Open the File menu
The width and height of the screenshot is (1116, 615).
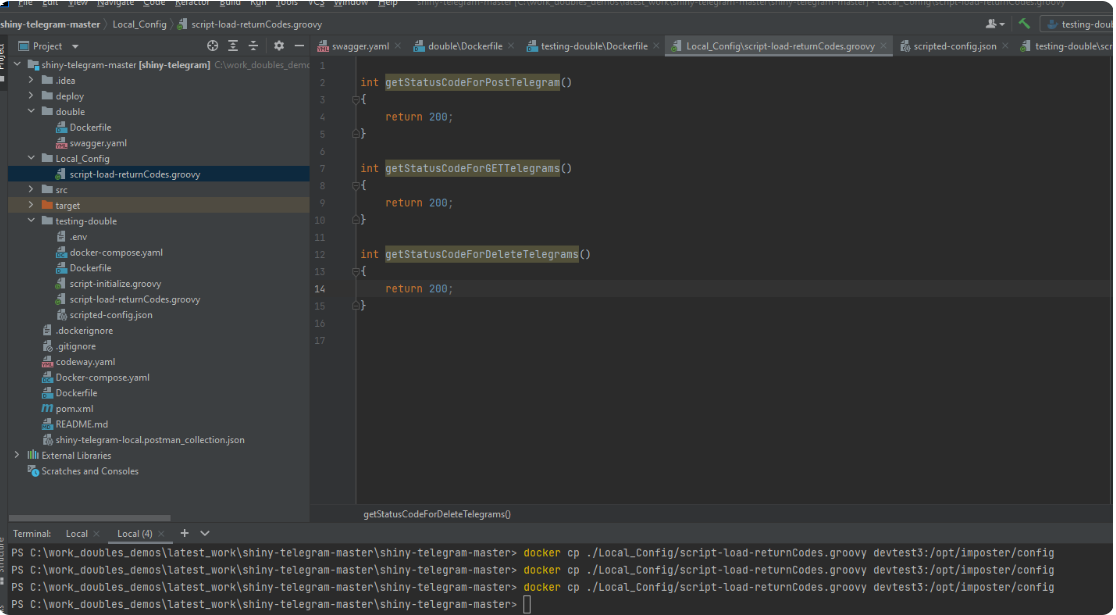pyautogui.click(x=24, y=3)
